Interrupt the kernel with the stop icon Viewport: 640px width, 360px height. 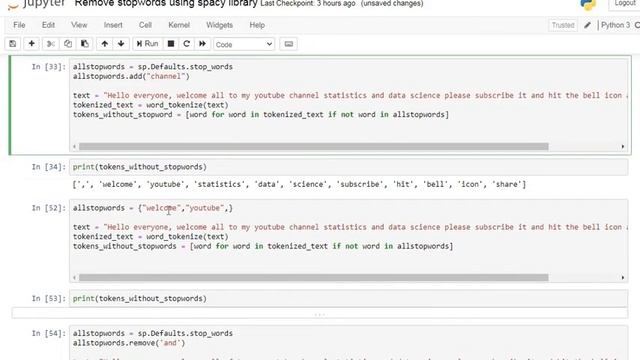coord(171,44)
